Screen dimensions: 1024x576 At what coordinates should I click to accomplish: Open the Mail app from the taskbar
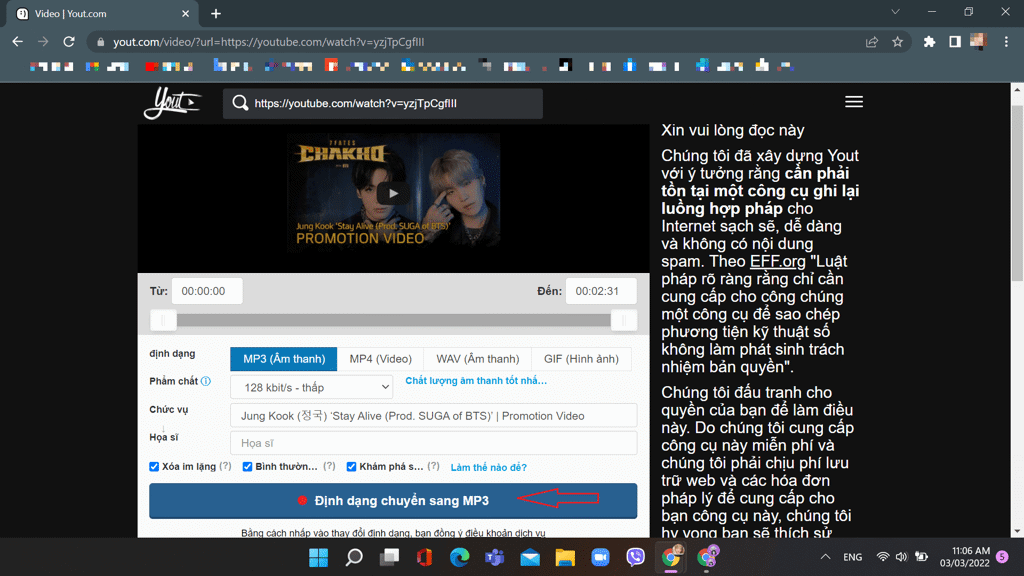tap(530, 558)
